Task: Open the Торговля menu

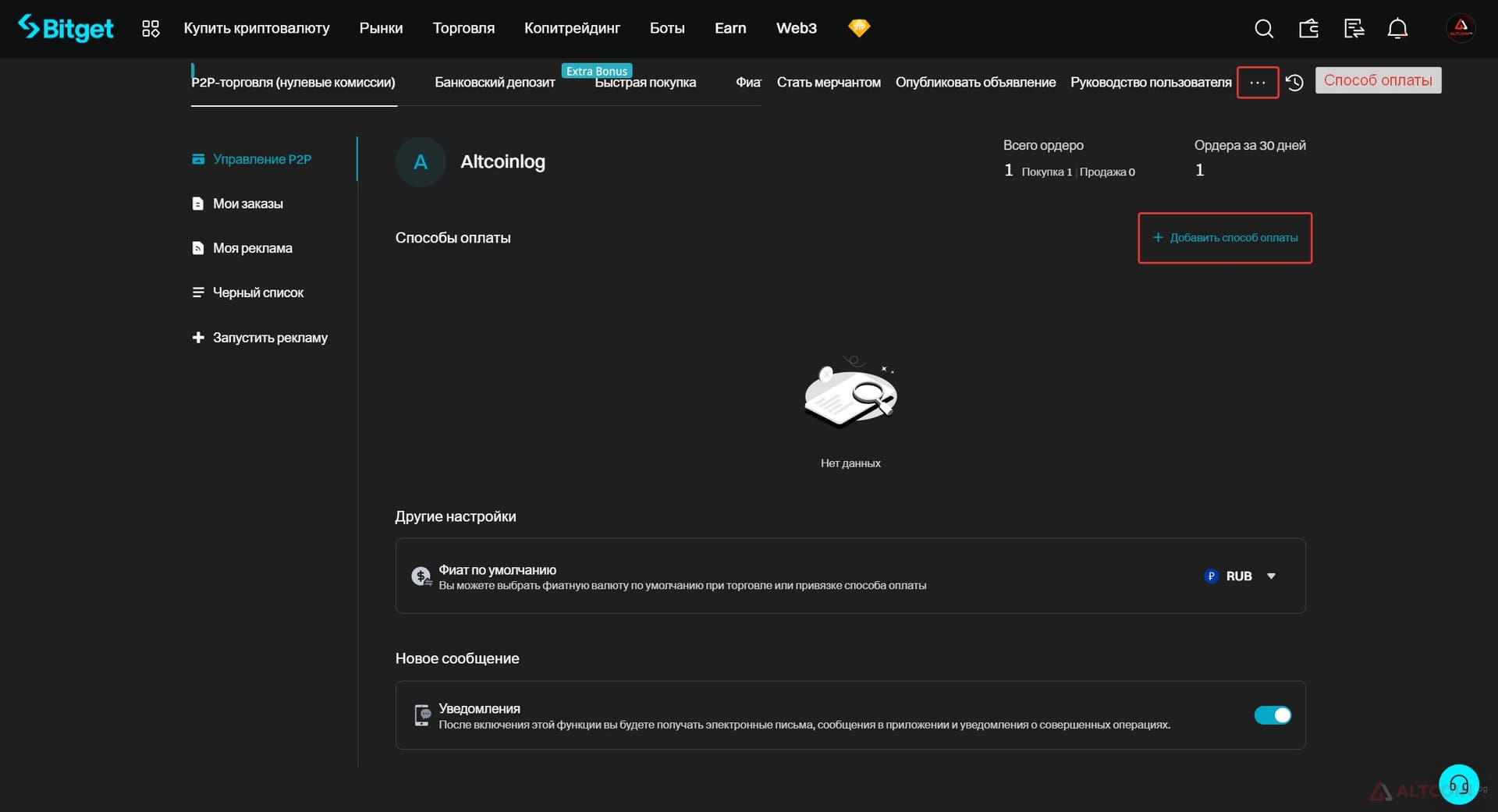Action: click(x=463, y=28)
